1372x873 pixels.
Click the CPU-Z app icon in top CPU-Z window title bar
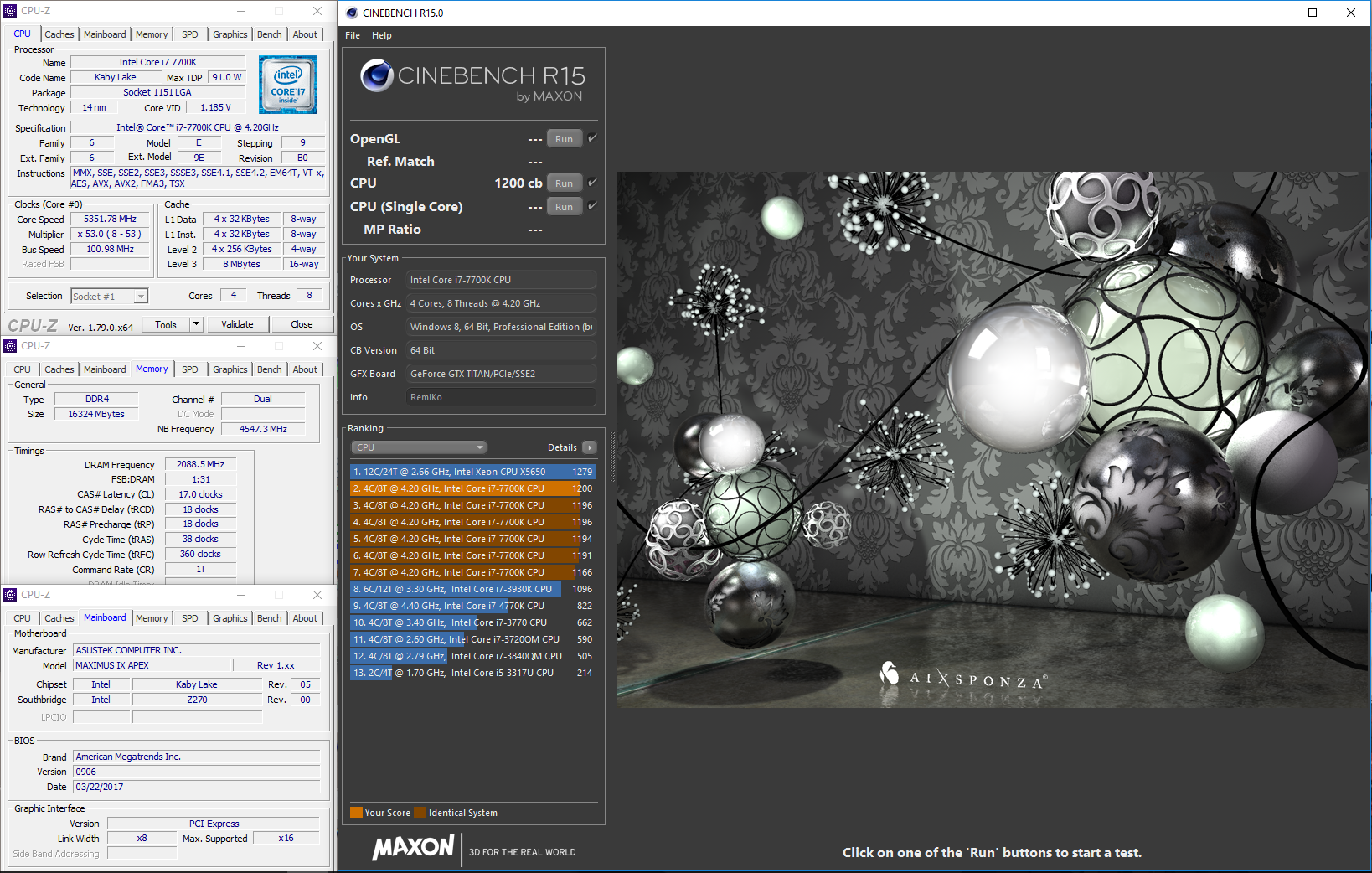10,11
